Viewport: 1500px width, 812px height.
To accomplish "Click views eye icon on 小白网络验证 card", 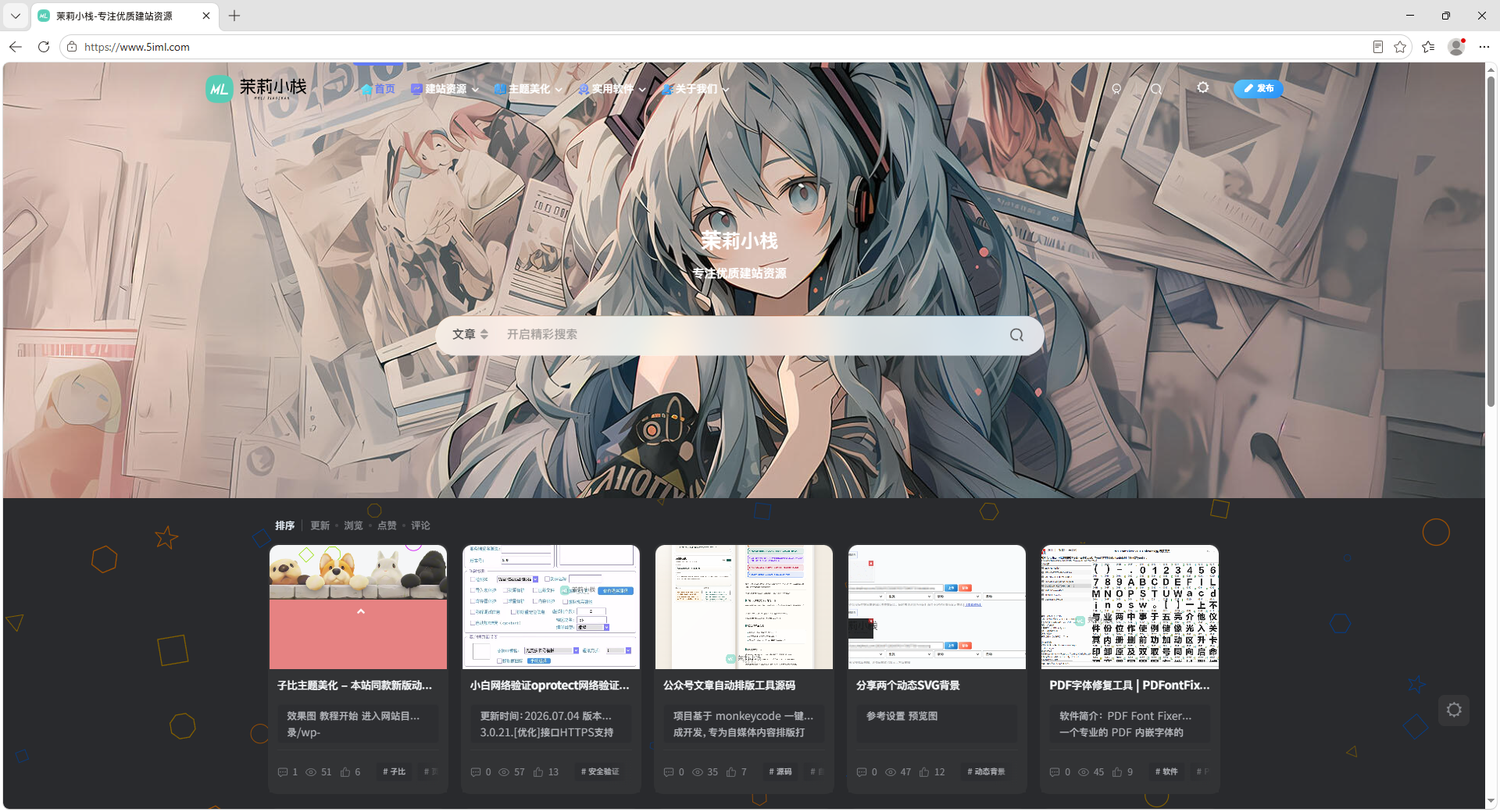I will click(504, 772).
